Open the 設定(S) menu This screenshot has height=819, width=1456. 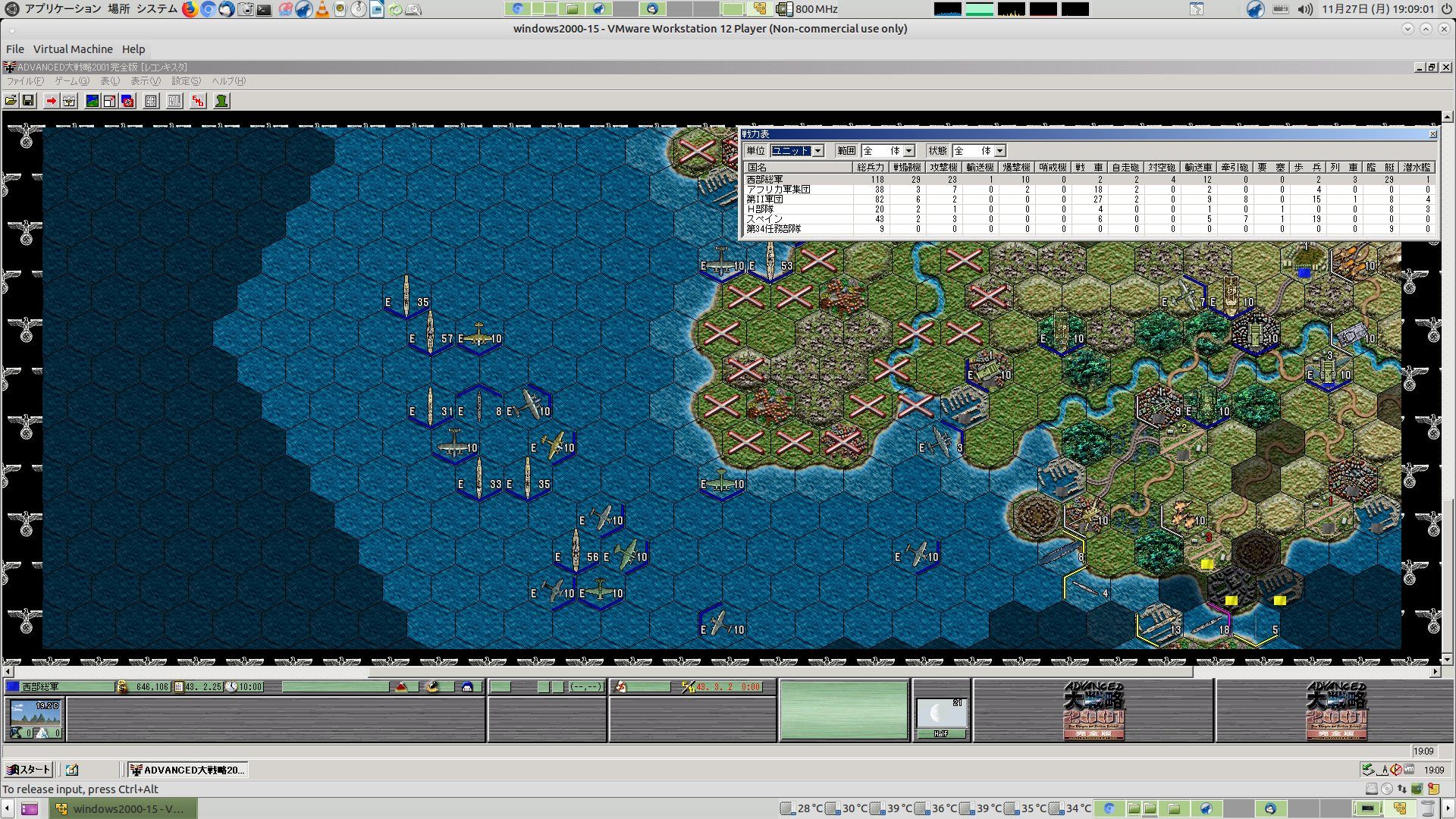(x=186, y=81)
